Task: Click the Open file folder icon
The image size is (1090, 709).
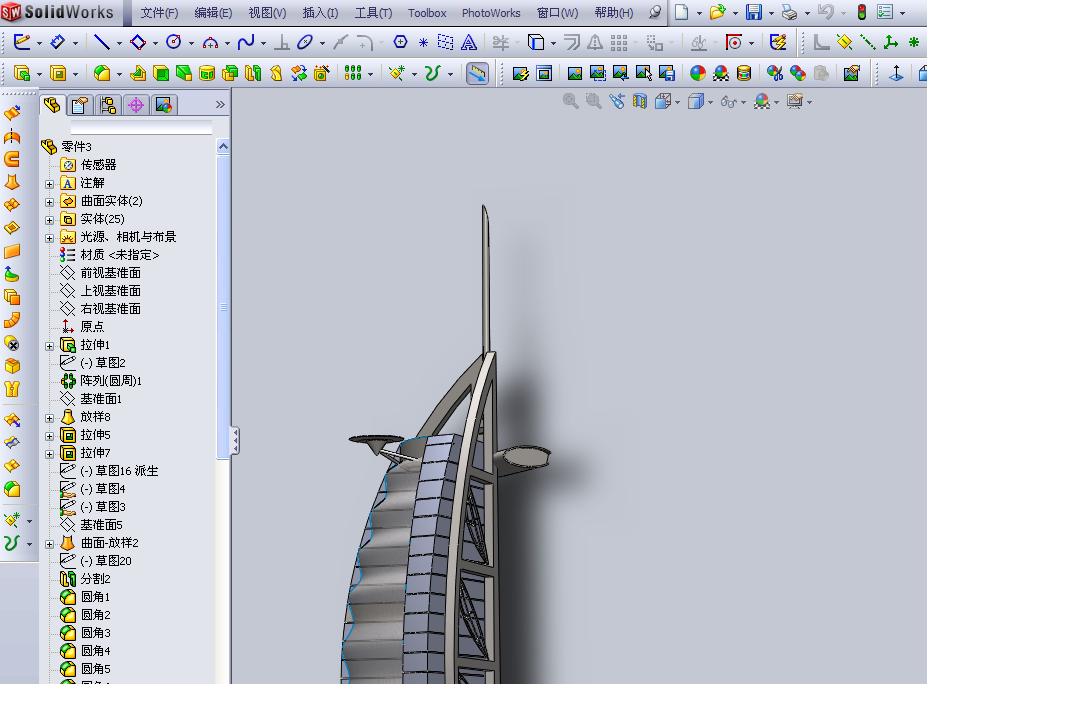Action: point(717,13)
